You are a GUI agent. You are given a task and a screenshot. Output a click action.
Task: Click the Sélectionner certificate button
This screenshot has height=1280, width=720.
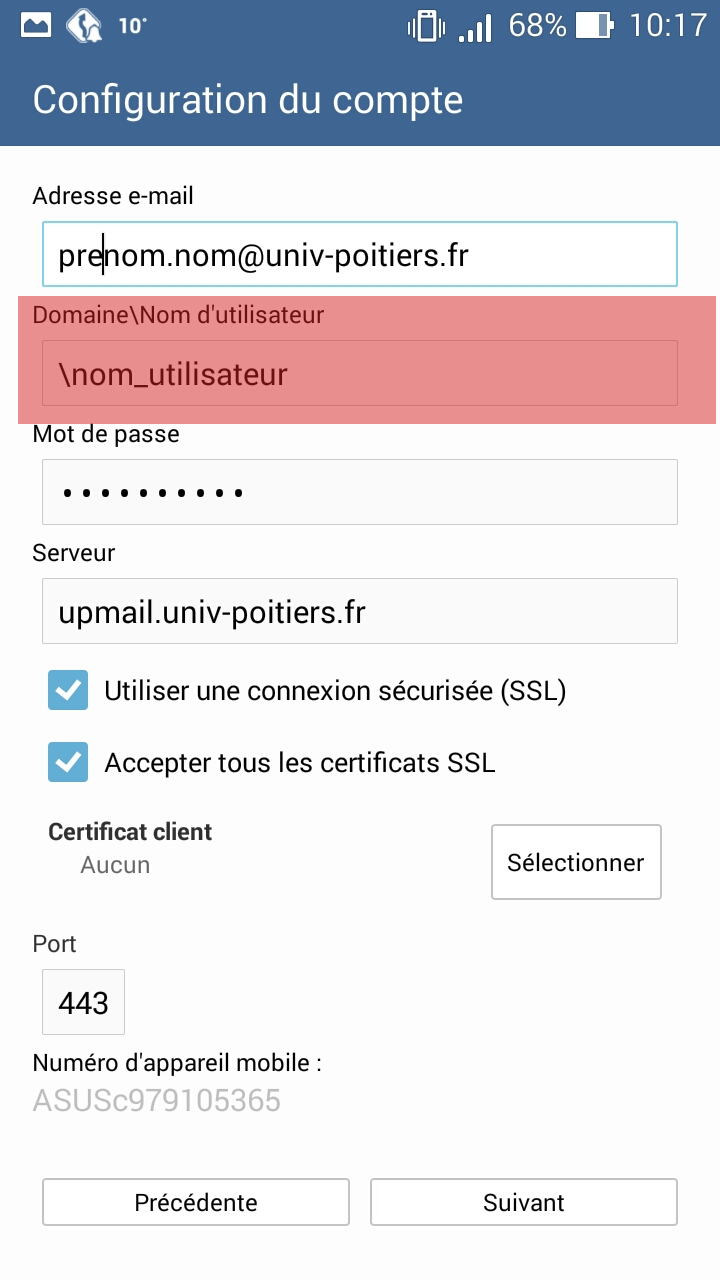576,862
